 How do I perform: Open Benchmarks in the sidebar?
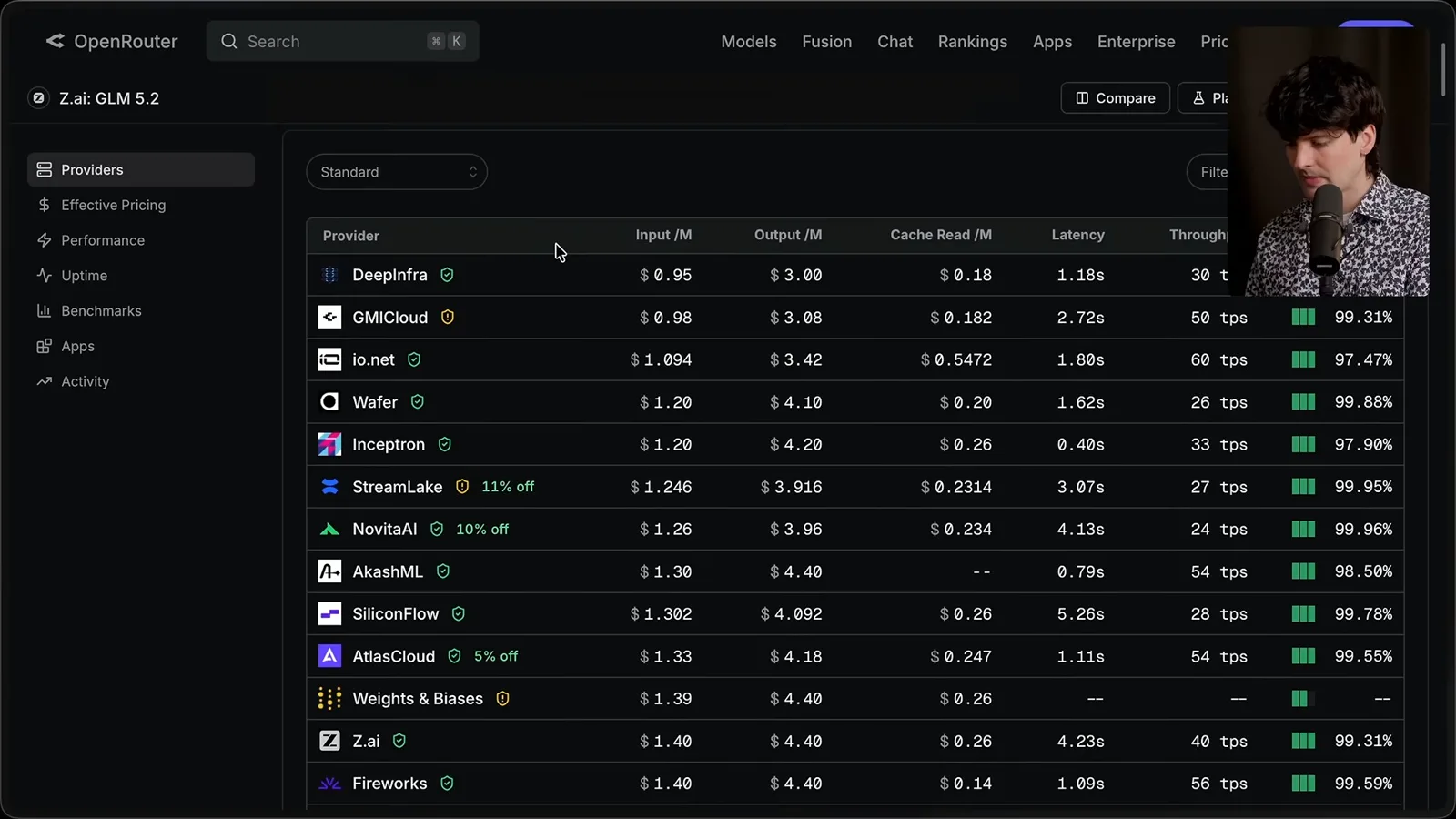tap(141, 310)
